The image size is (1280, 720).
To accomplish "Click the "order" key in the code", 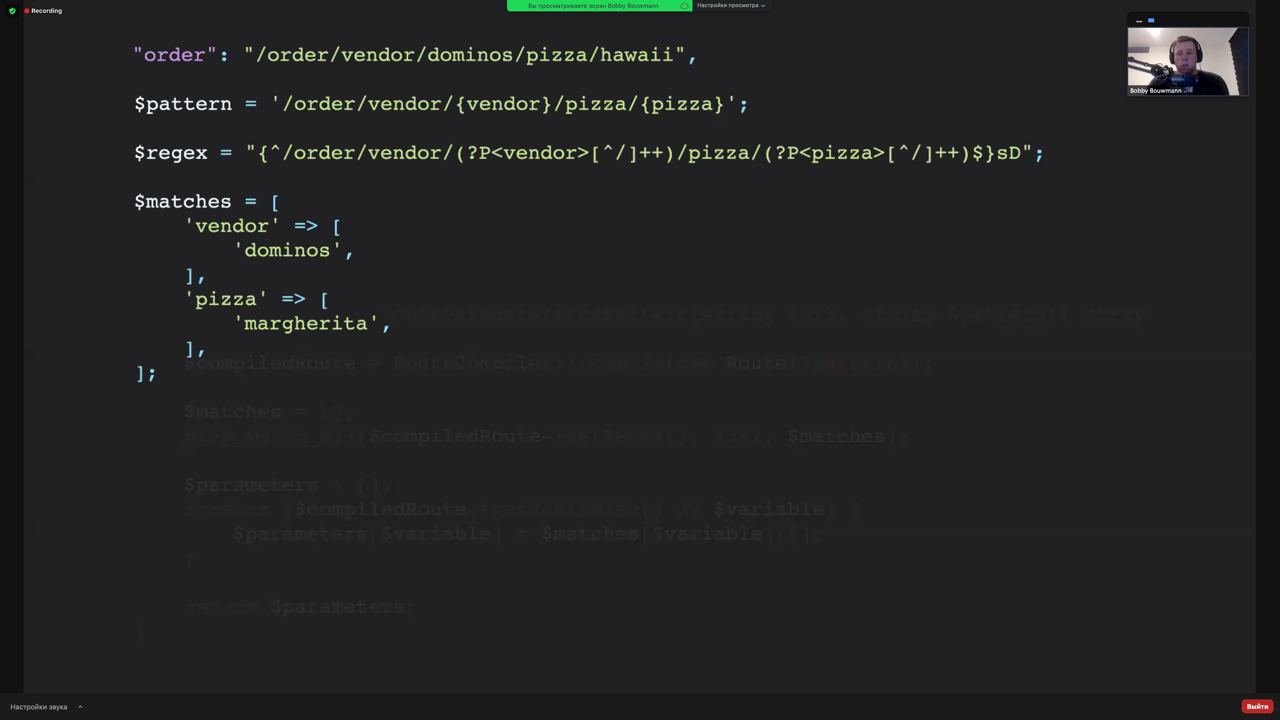I will [175, 55].
